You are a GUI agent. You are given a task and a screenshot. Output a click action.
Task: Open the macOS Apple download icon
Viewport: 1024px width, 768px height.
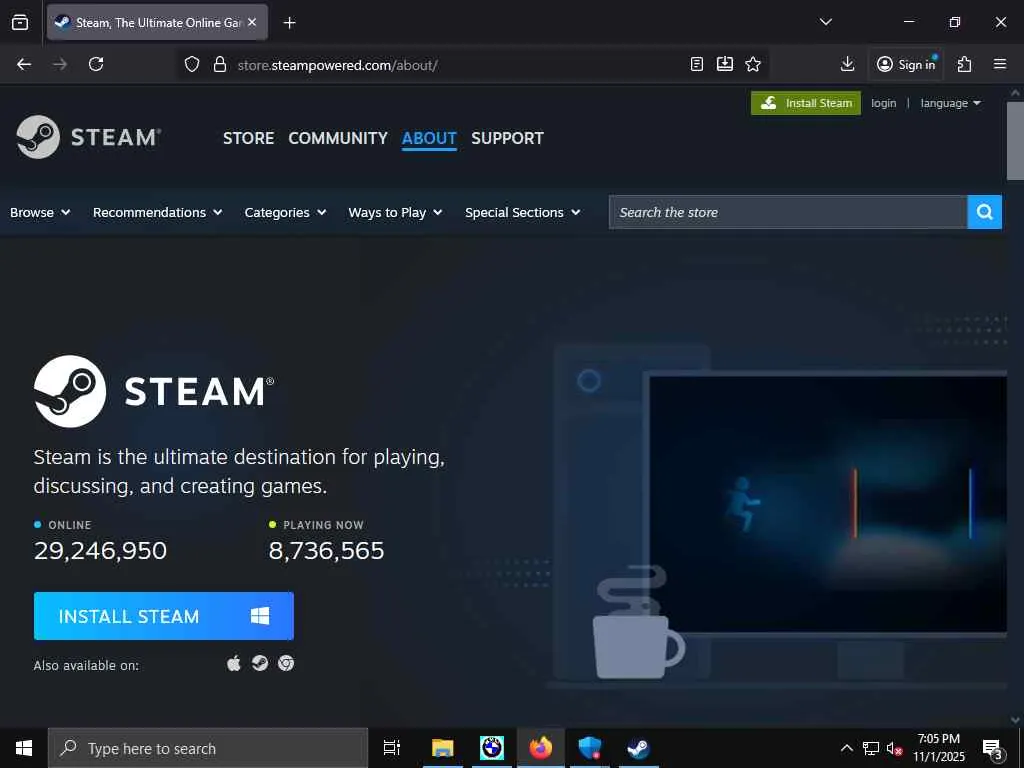tap(234, 664)
